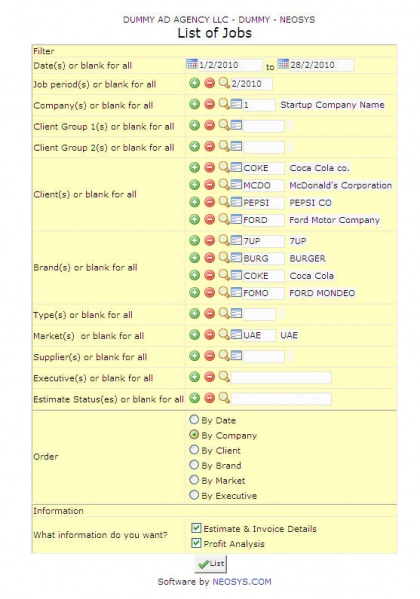Click the MCDO client code field

point(264,185)
